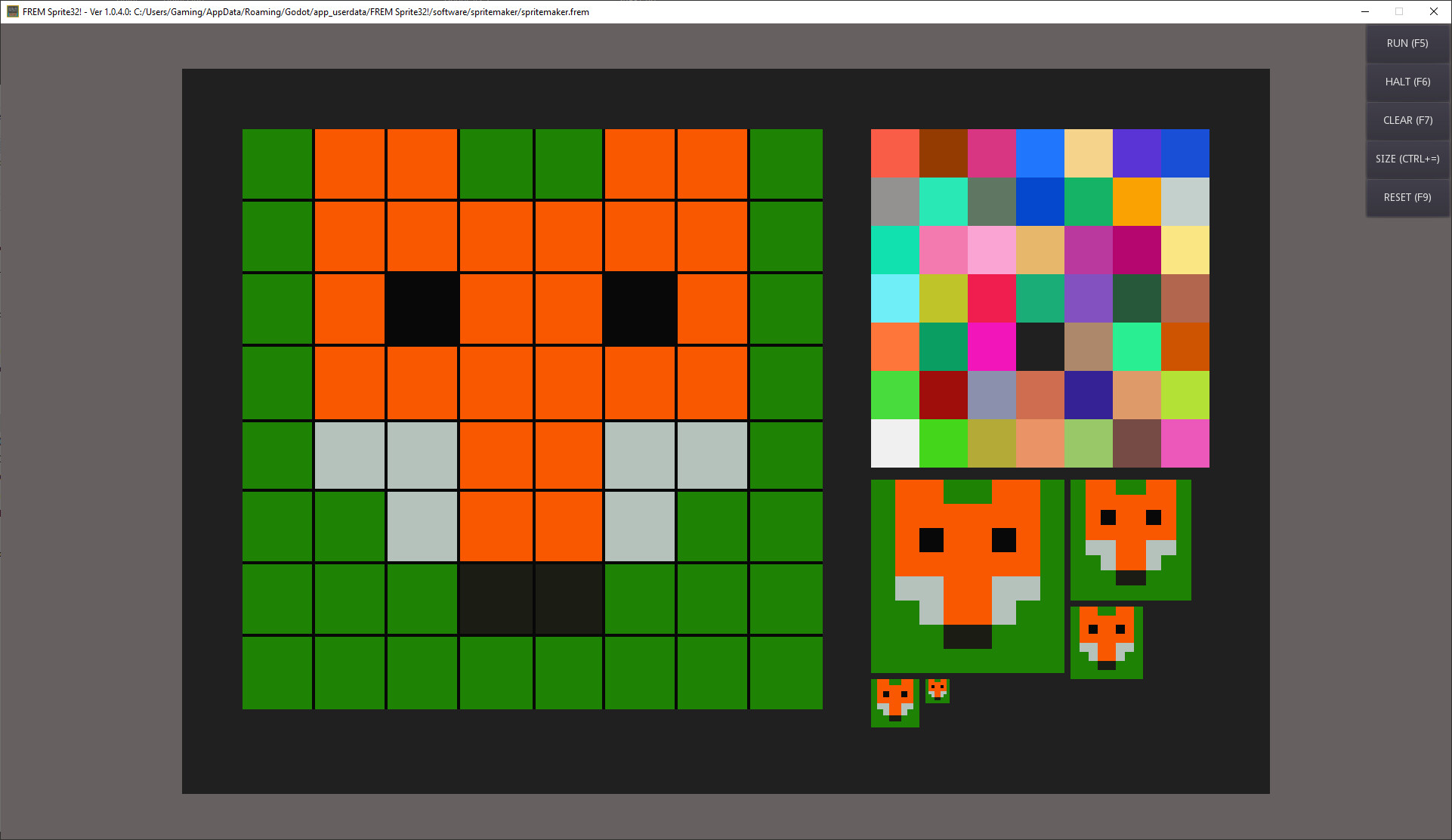Click the fox's left black eye pixel
This screenshot has width=1452, height=840.
coord(422,309)
